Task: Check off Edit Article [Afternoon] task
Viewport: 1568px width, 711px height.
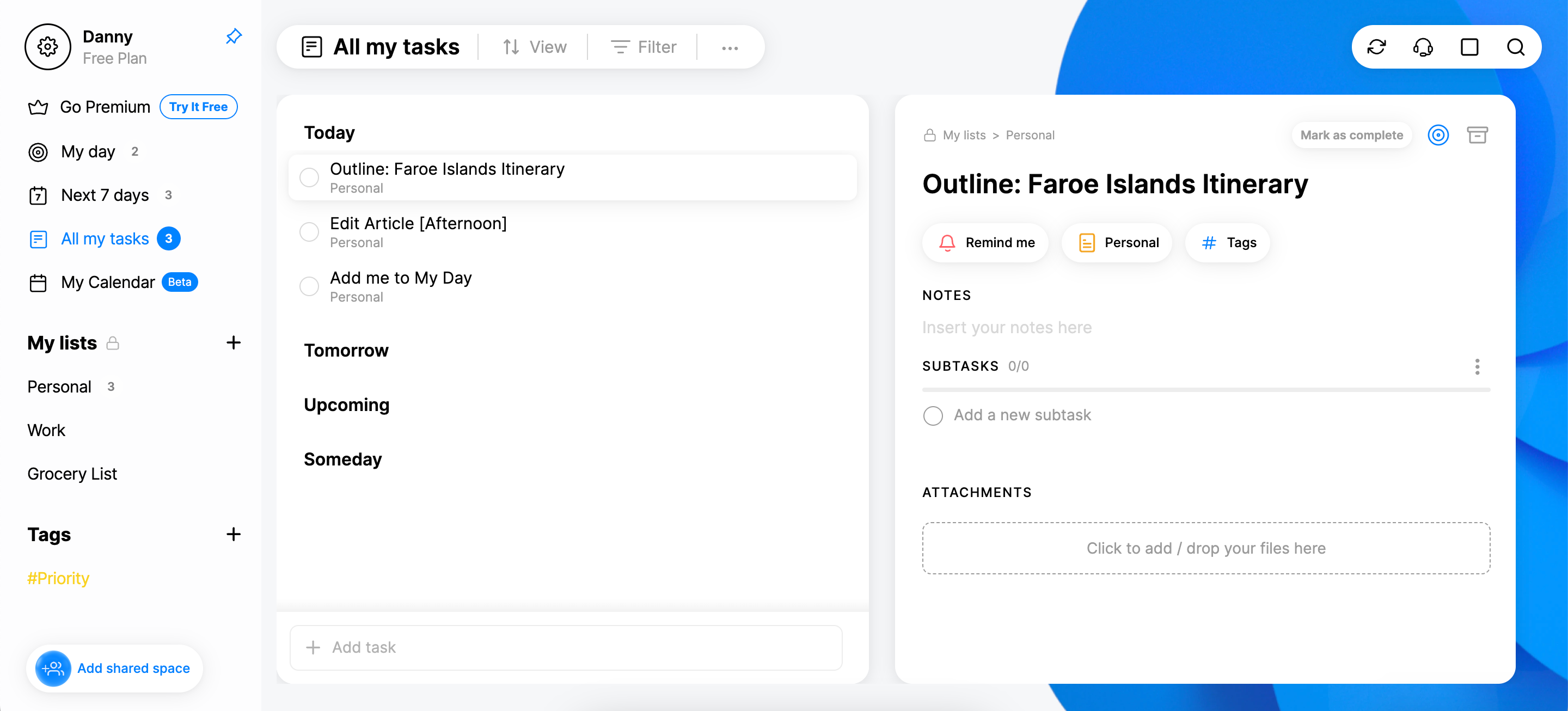Action: [309, 232]
